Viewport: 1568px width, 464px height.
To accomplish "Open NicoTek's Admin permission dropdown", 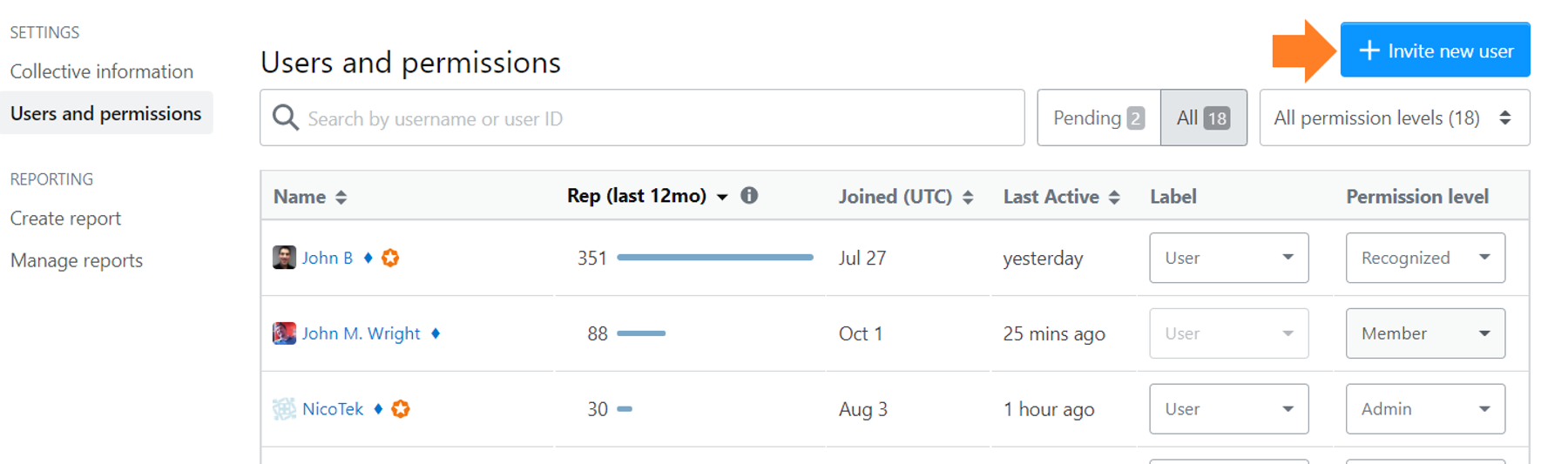I will coord(1425,409).
